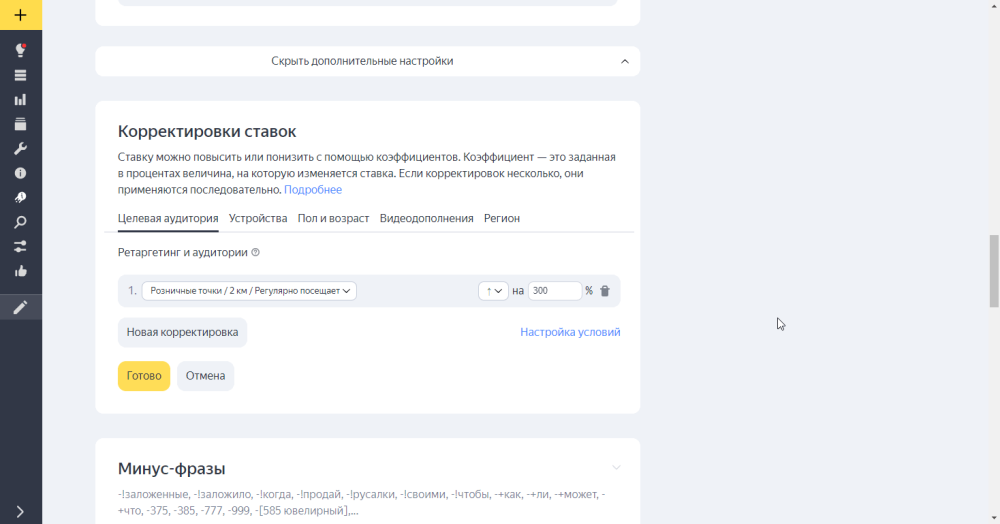This screenshot has width=1000, height=524.
Task: Open the Настройка условий link
Action: tap(570, 332)
